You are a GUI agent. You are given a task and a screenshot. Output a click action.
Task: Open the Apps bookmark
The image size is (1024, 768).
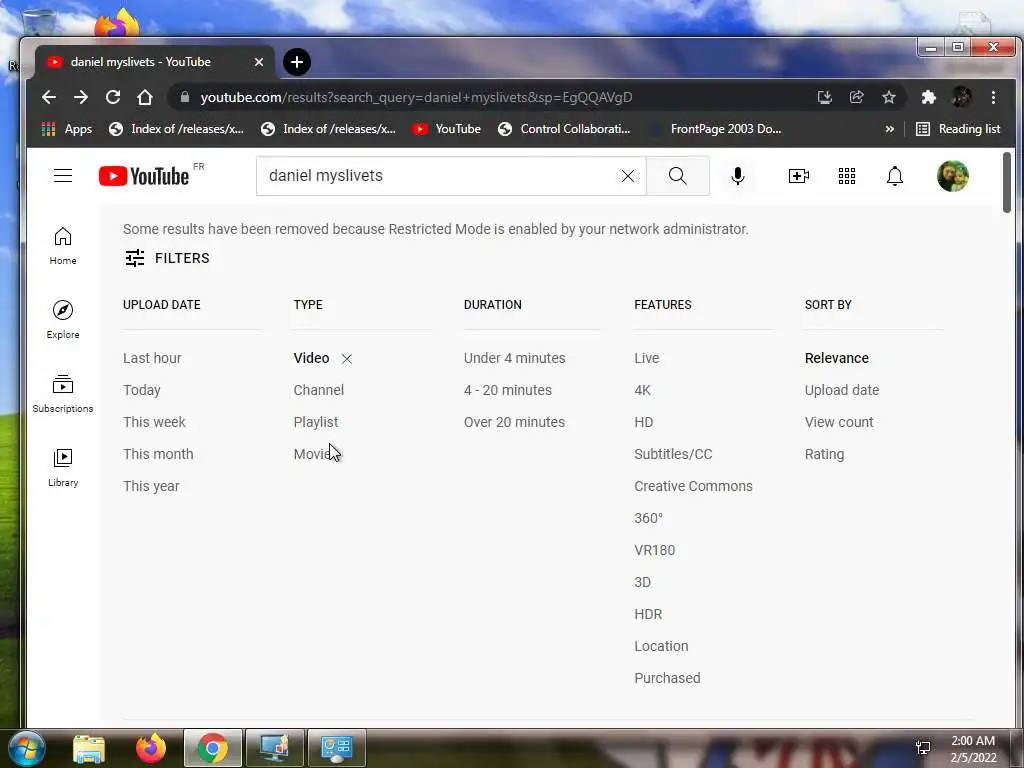click(x=67, y=129)
